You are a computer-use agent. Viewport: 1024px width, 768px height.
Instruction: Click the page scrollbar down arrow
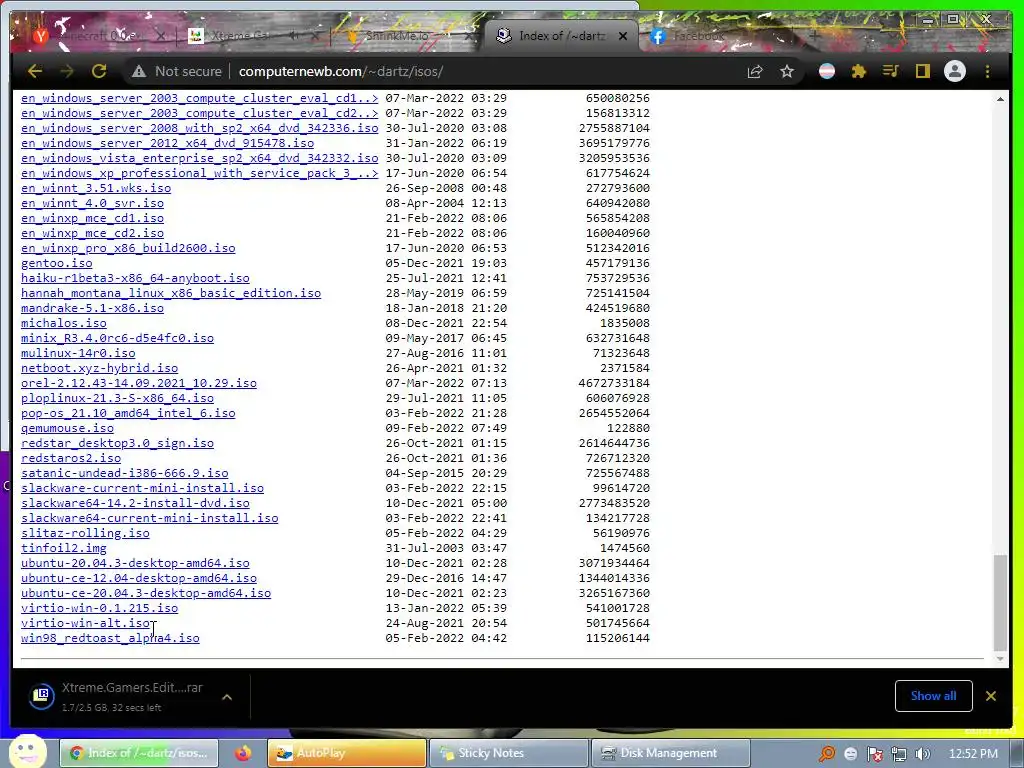tap(1000, 659)
